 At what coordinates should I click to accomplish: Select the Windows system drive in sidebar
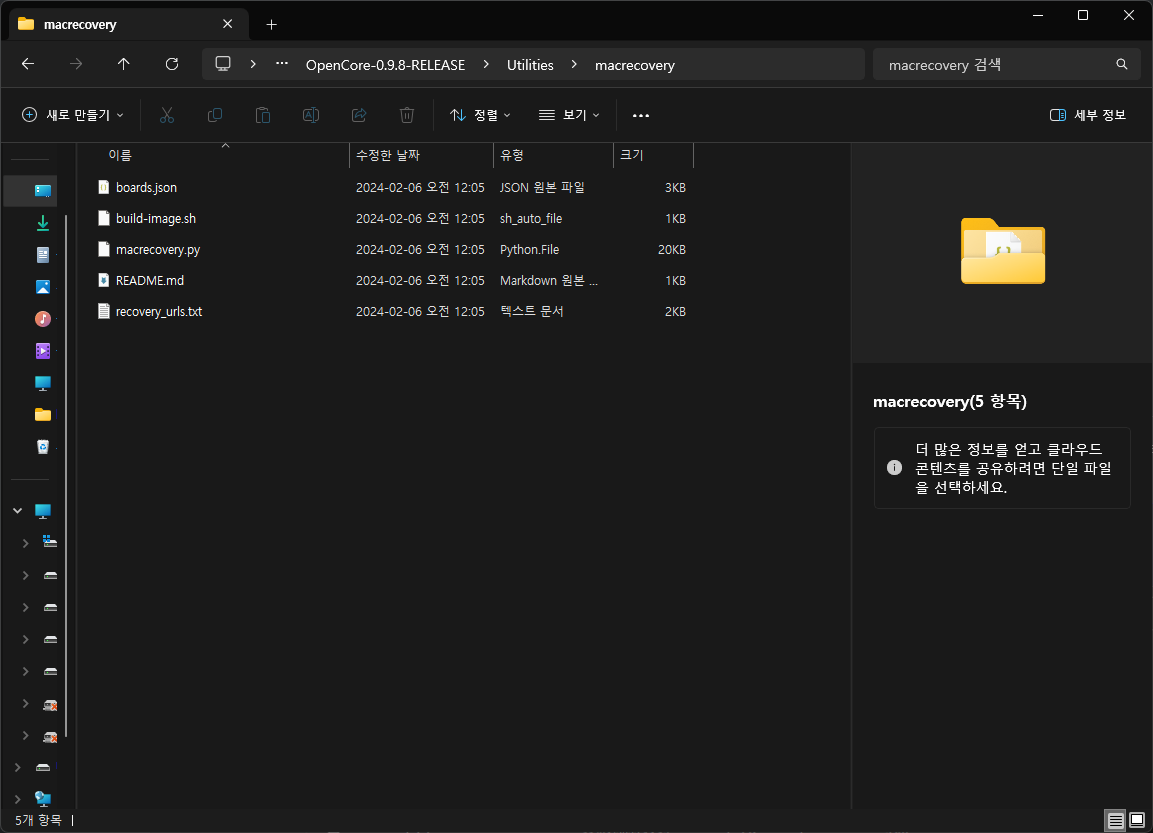tap(49, 543)
